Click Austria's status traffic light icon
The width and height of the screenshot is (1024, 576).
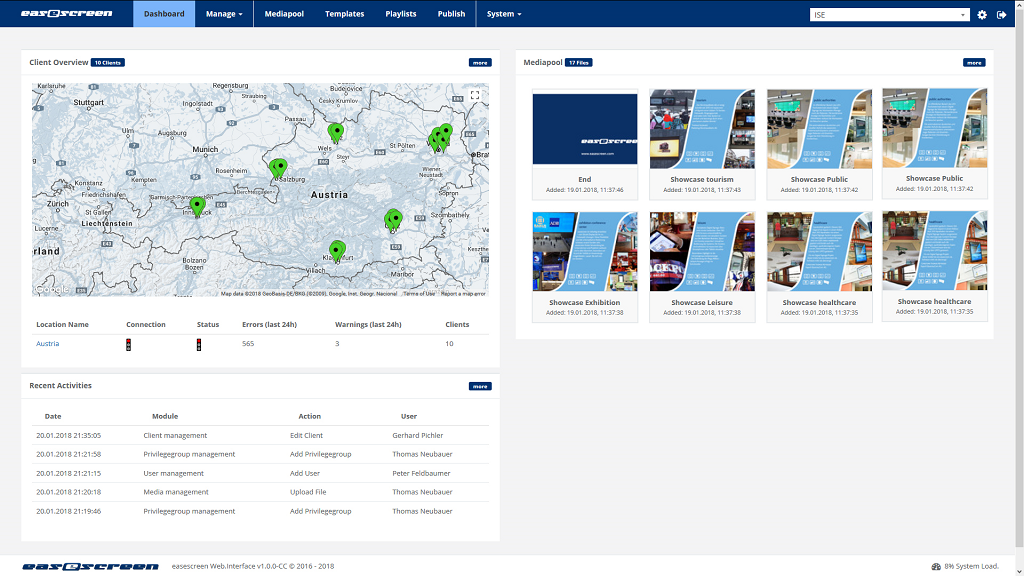199,345
